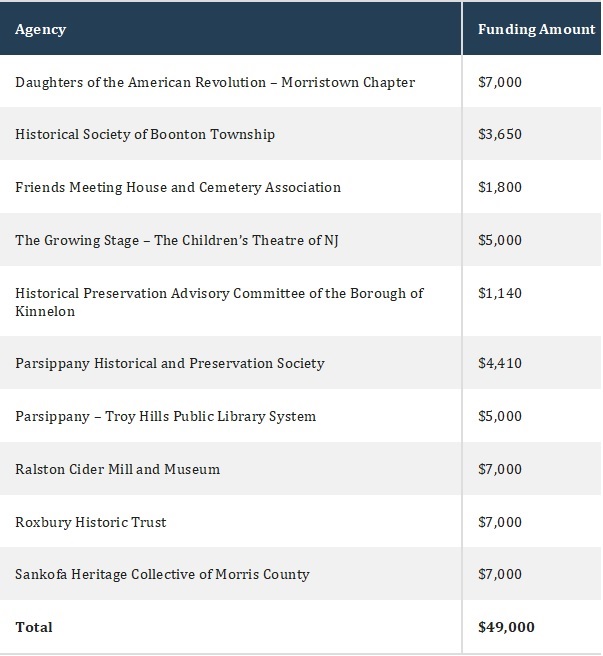Click Ralston Cider Mill and Museum
The image size is (603, 656).
point(118,469)
